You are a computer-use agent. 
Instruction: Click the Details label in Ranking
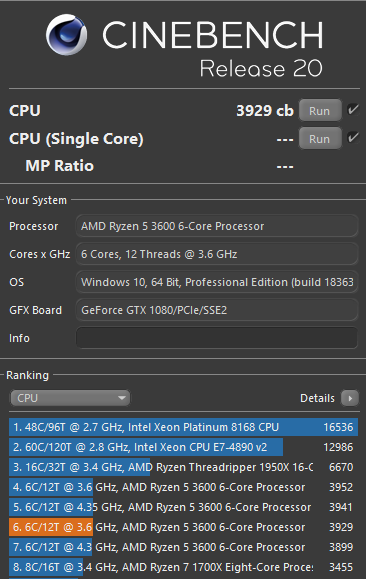pos(317,398)
